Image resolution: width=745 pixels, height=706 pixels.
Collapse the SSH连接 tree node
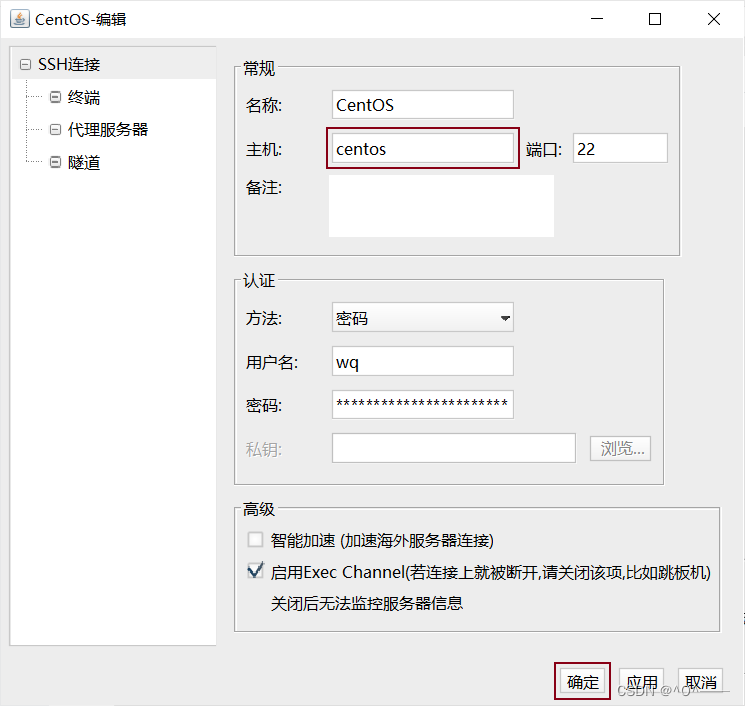tap(25, 64)
